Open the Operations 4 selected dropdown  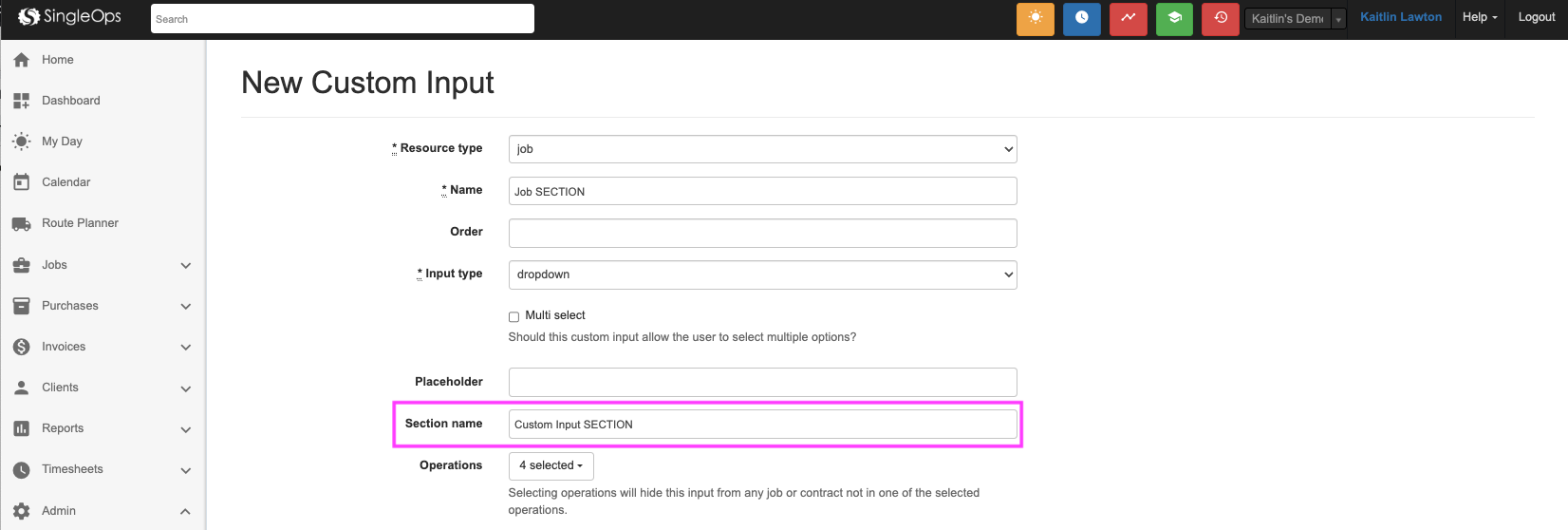(x=551, y=466)
